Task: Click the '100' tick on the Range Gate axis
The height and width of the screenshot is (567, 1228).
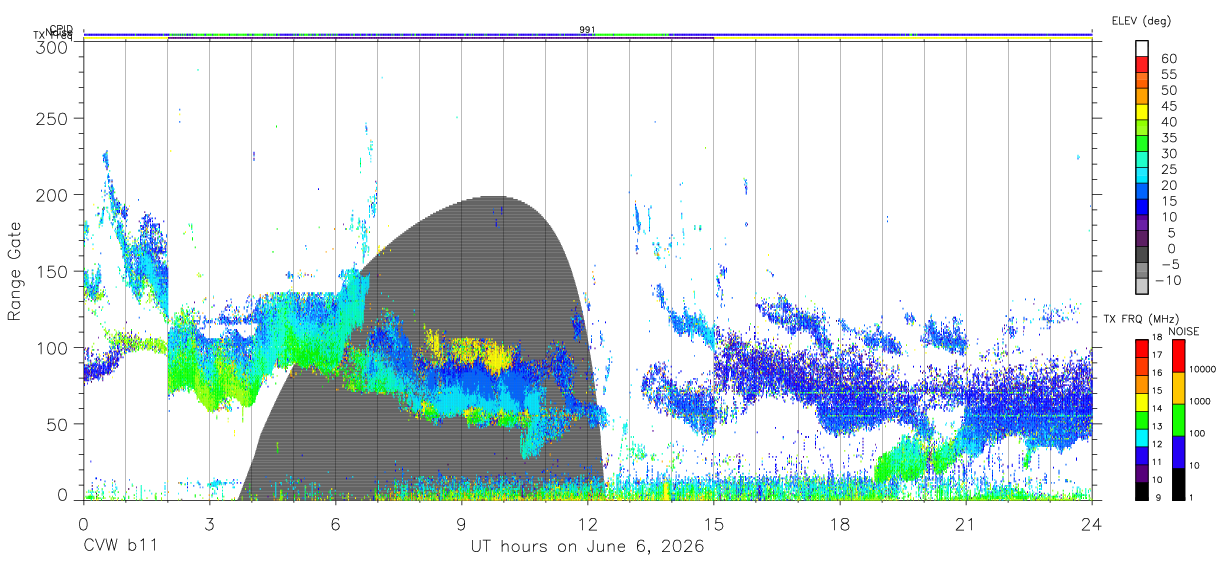Action: tap(51, 347)
